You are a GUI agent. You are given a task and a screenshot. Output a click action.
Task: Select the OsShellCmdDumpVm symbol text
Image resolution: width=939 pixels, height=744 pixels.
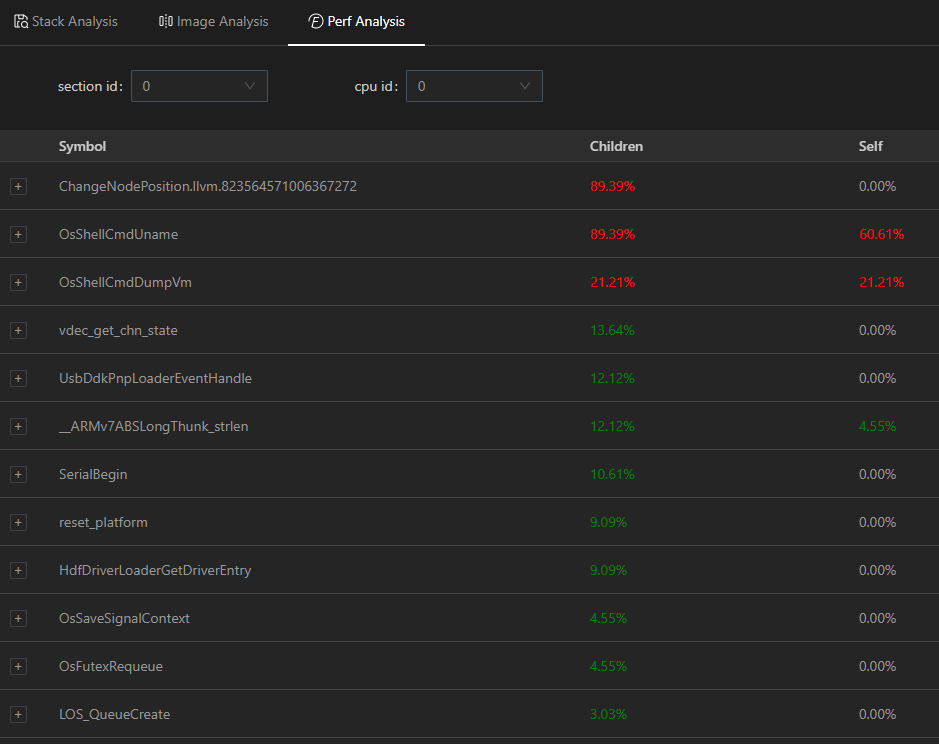[125, 282]
